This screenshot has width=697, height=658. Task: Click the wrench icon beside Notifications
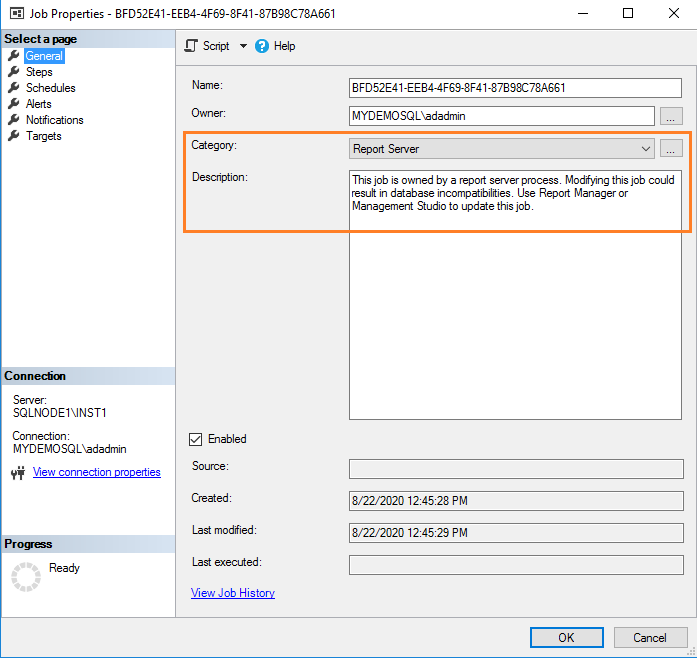pos(14,120)
